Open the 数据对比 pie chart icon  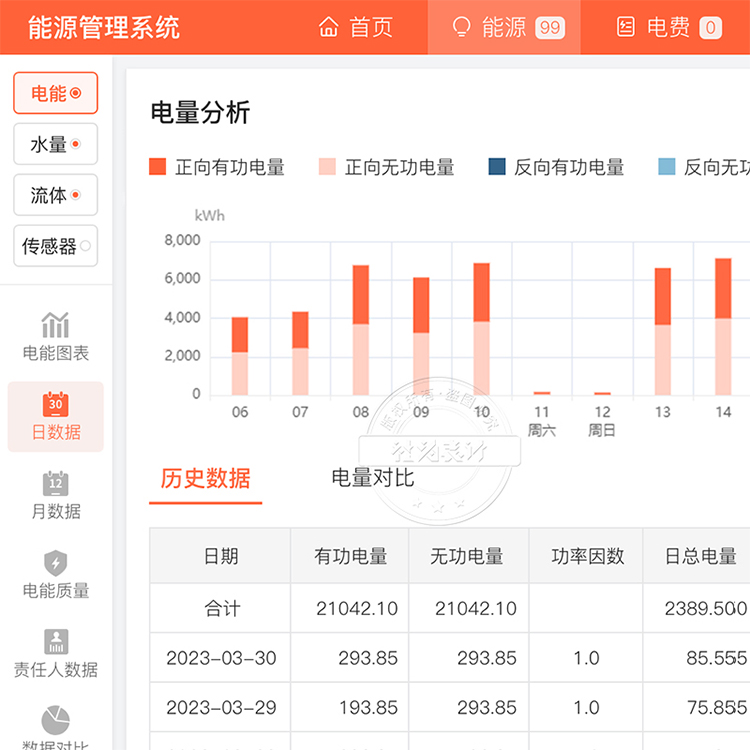55,720
